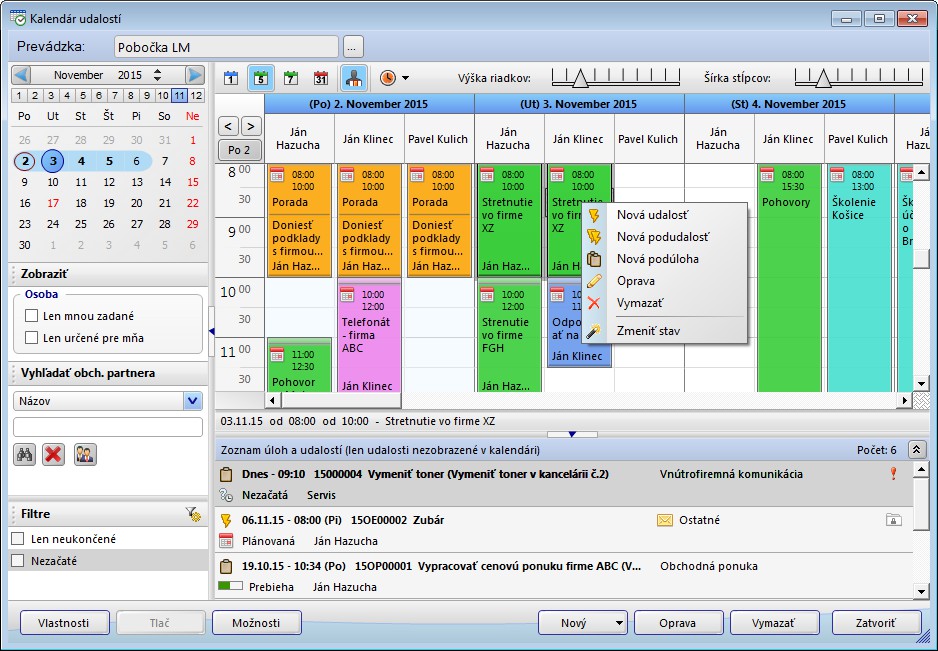Adjust the Výška riadkov slider handle

(x=580, y=78)
